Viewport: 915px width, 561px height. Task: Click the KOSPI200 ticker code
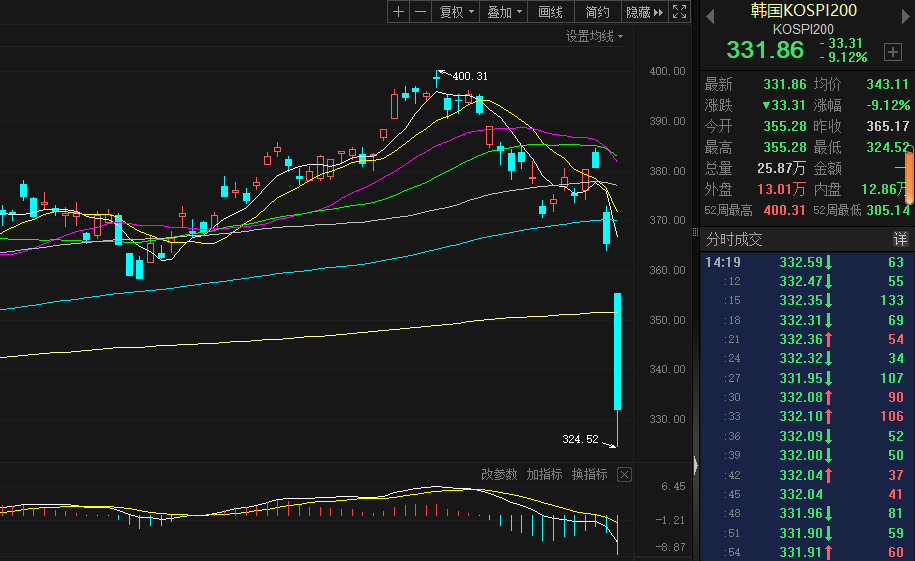(803, 29)
